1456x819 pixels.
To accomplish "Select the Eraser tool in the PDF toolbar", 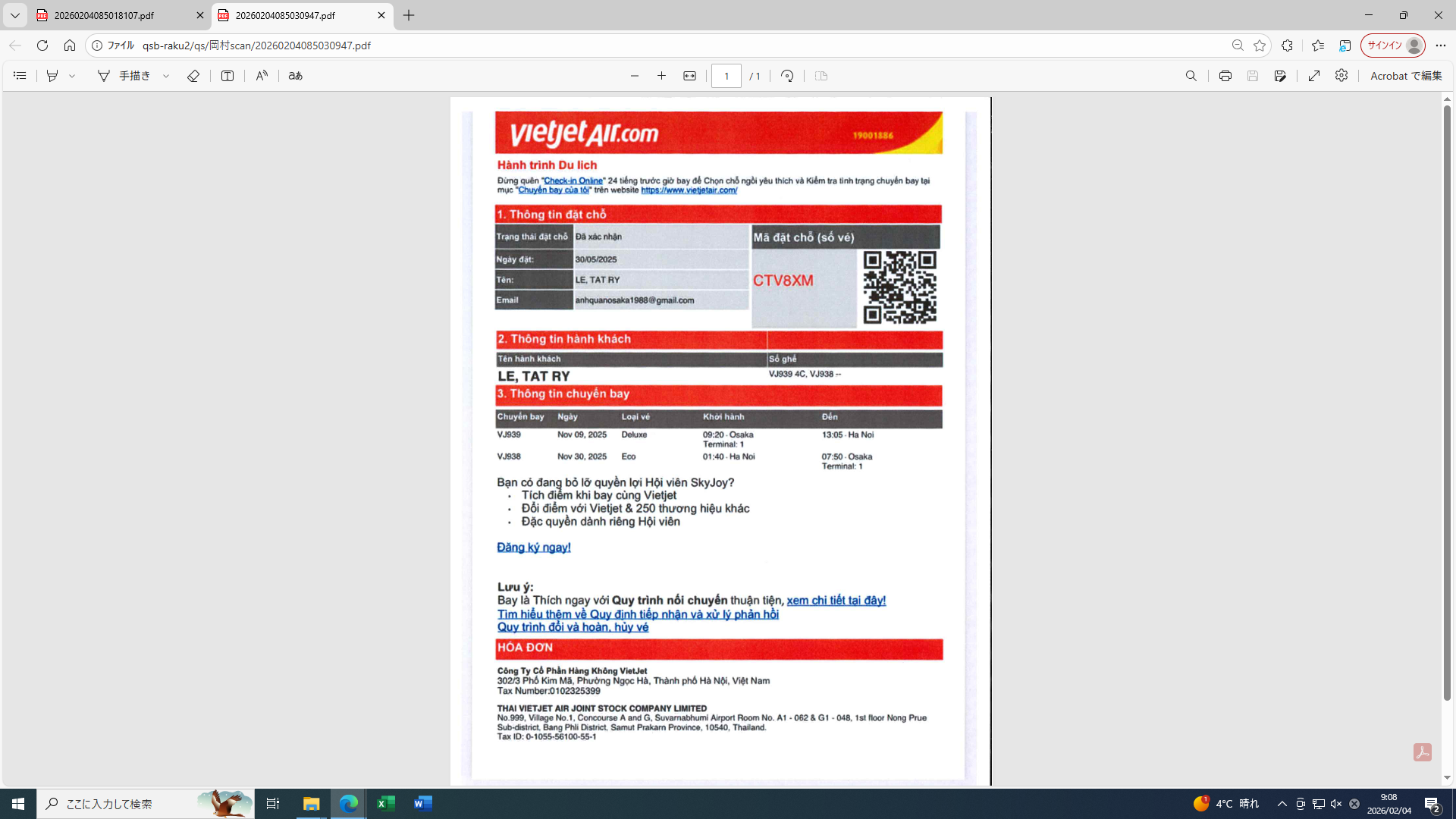I will [x=193, y=76].
